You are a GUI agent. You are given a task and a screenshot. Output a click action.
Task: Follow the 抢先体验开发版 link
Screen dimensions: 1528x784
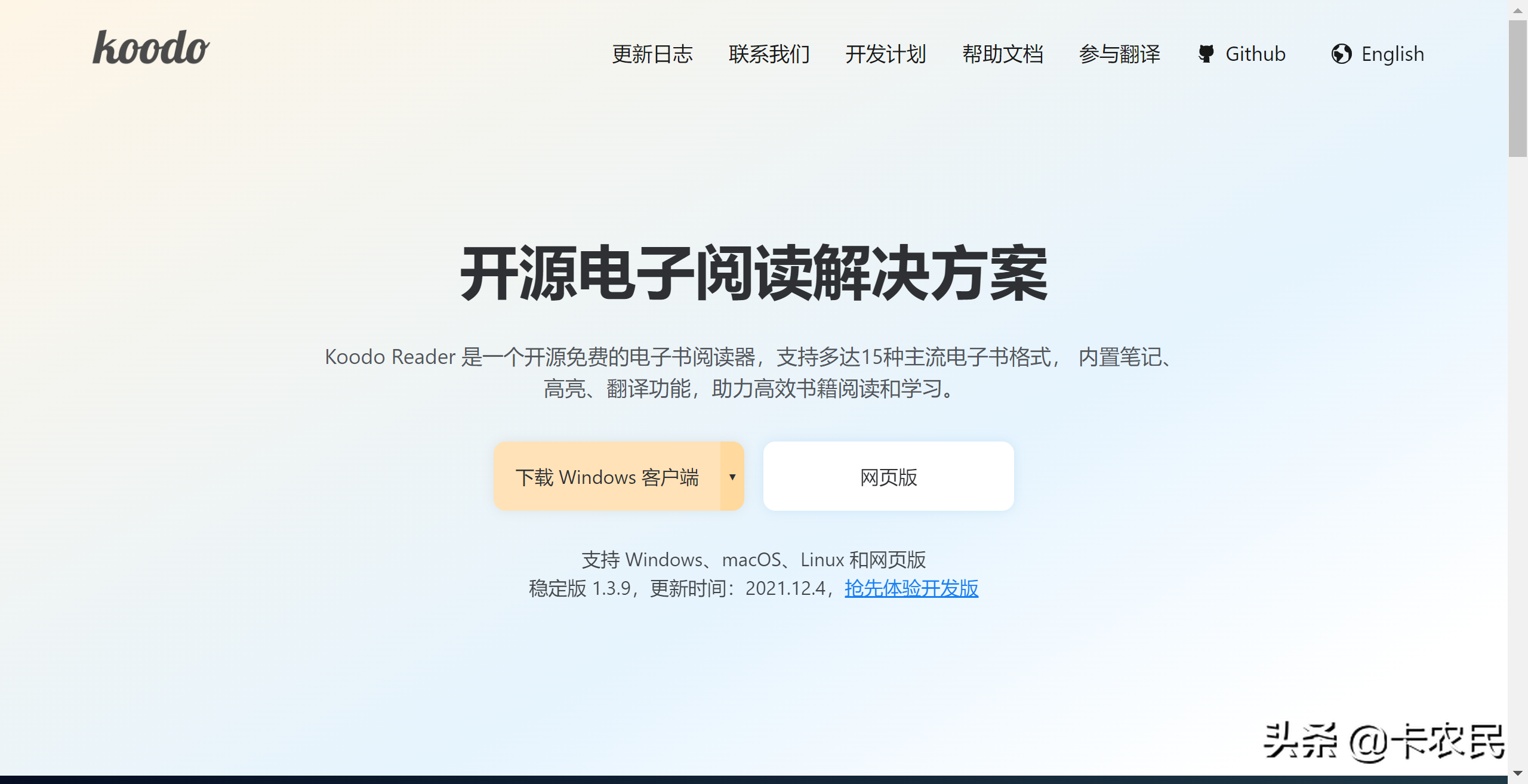tap(911, 588)
